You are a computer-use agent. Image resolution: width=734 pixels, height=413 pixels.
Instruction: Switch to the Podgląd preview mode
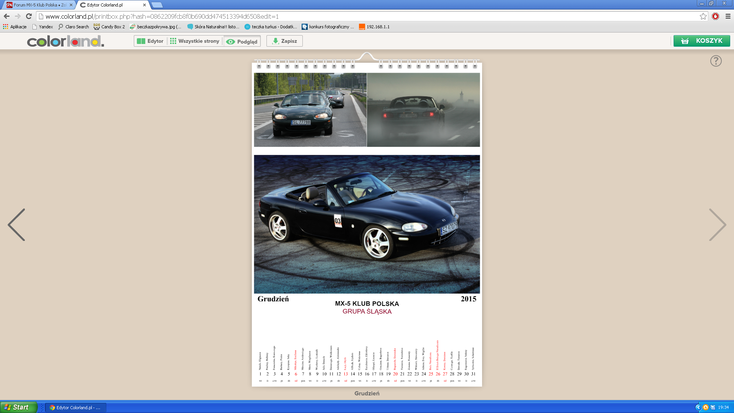(x=242, y=41)
